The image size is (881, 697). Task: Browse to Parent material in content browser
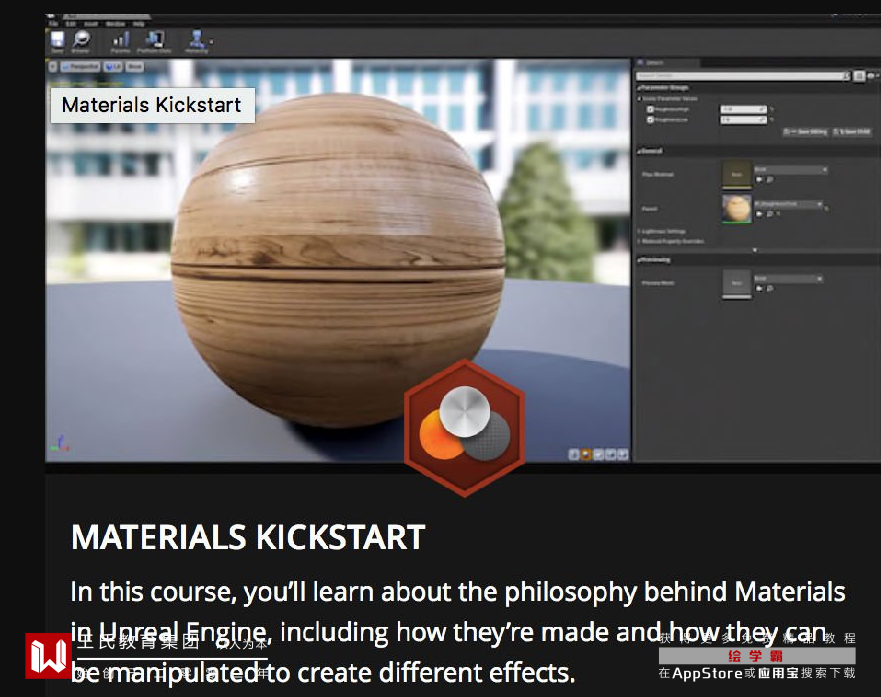[x=770, y=214]
